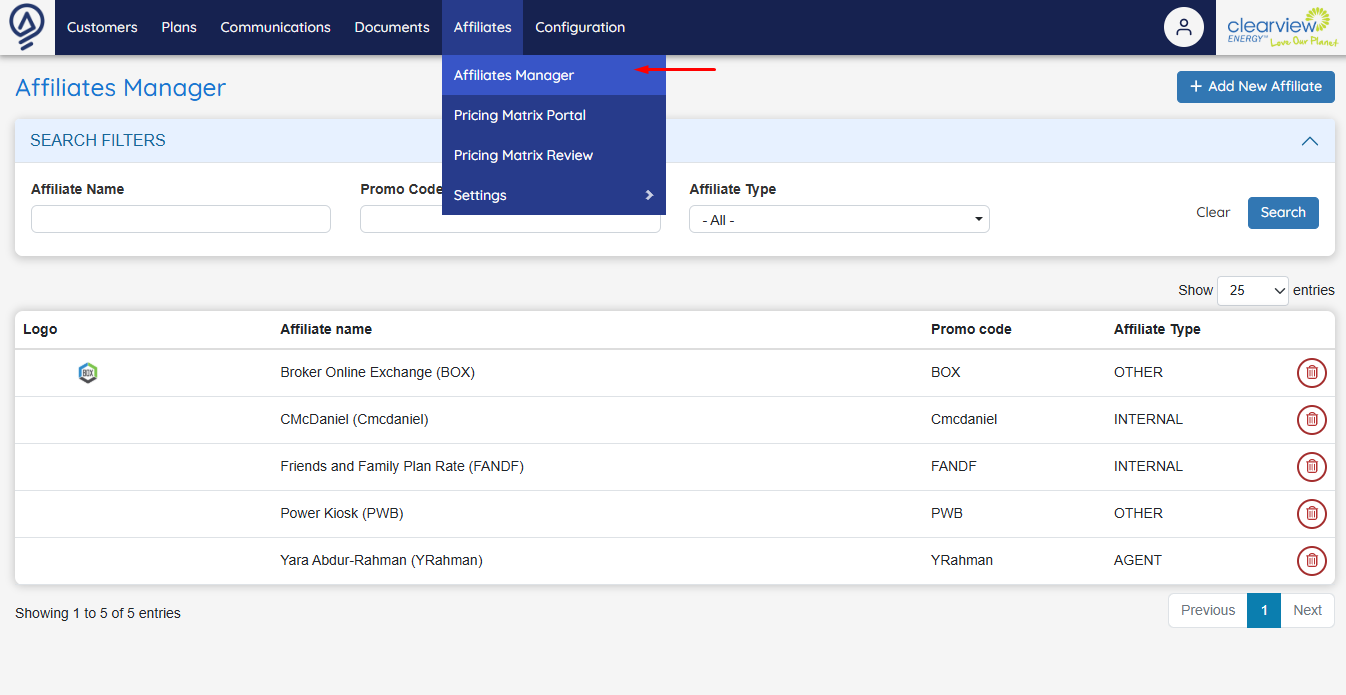The height and width of the screenshot is (695, 1346).
Task: Select Pricing Matrix Review menu entry
Action: coord(554,155)
